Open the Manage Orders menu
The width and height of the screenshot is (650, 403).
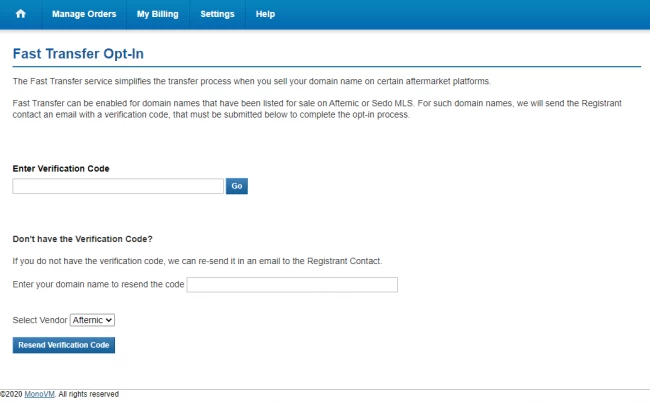tap(84, 14)
